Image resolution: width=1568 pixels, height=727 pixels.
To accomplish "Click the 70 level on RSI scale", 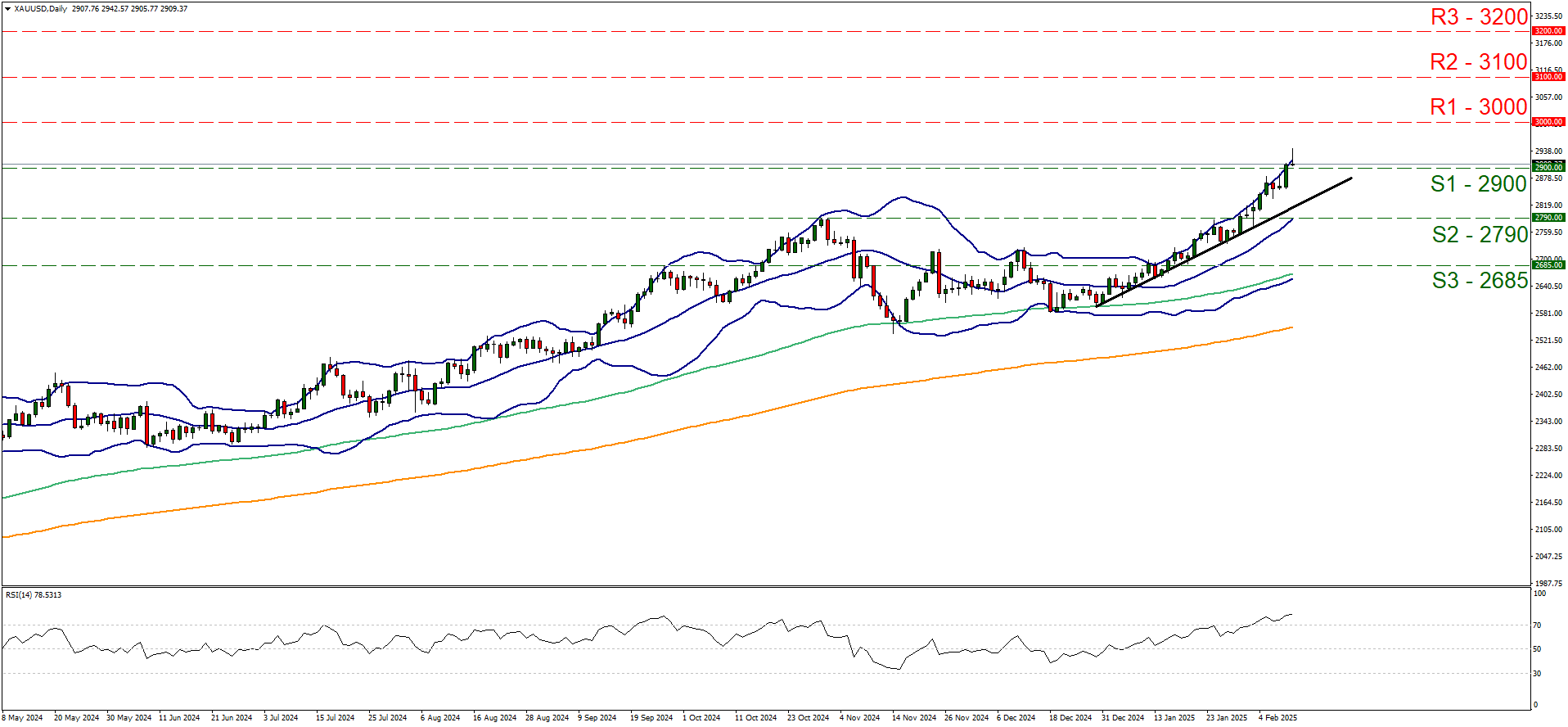I will pyautogui.click(x=1537, y=625).
